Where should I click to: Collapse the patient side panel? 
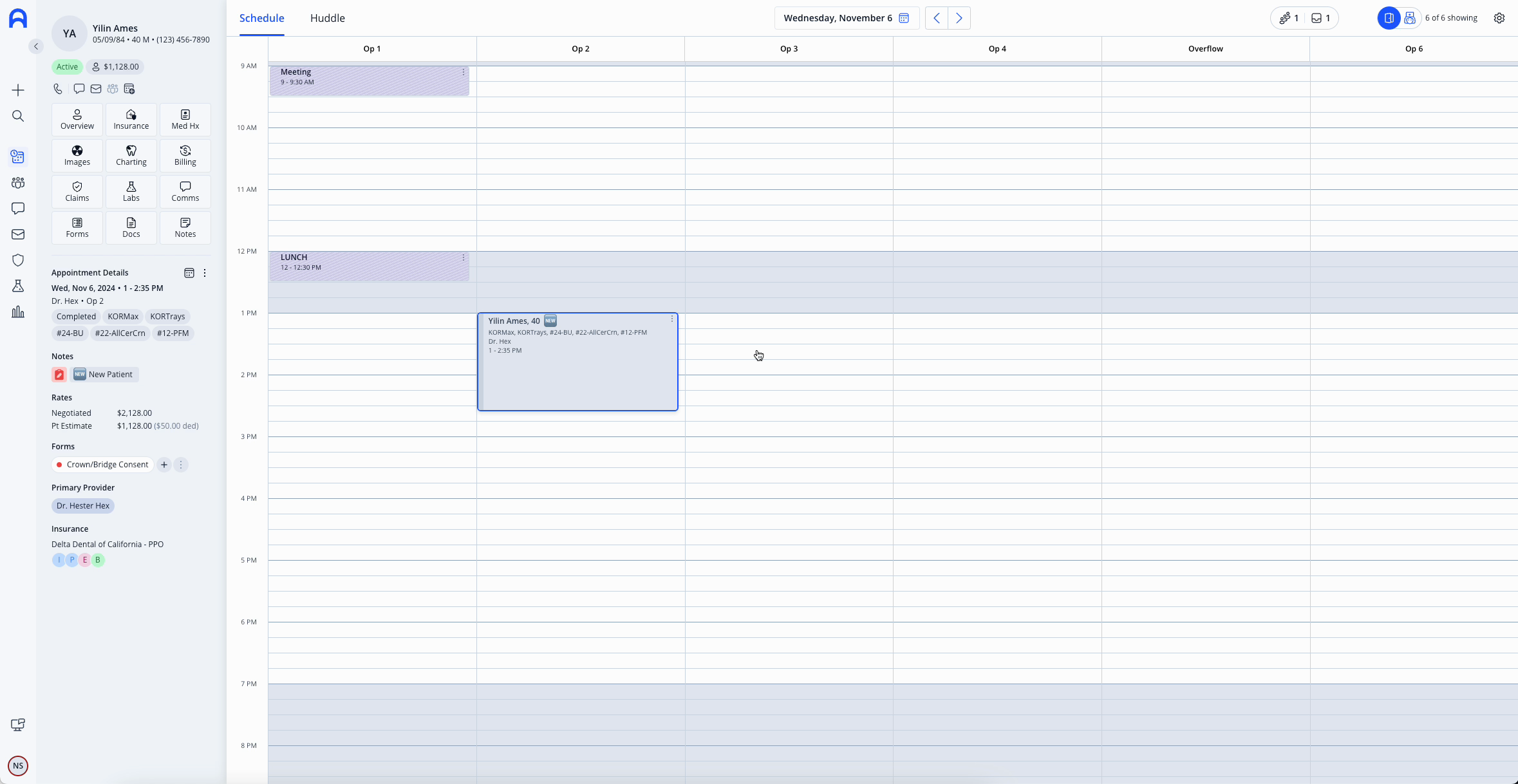pyautogui.click(x=36, y=46)
